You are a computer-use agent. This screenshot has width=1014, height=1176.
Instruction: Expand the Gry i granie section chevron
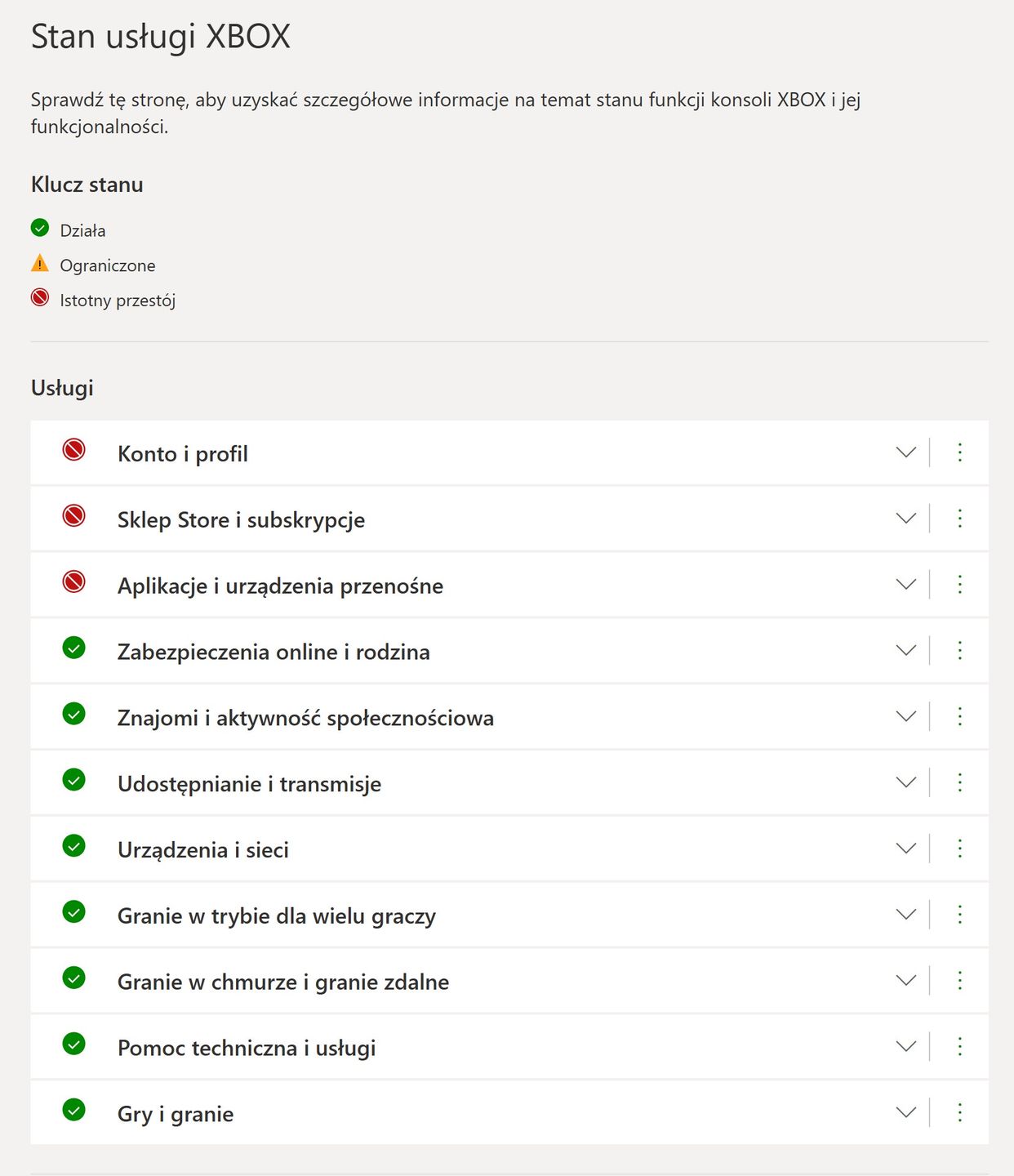(x=906, y=1112)
